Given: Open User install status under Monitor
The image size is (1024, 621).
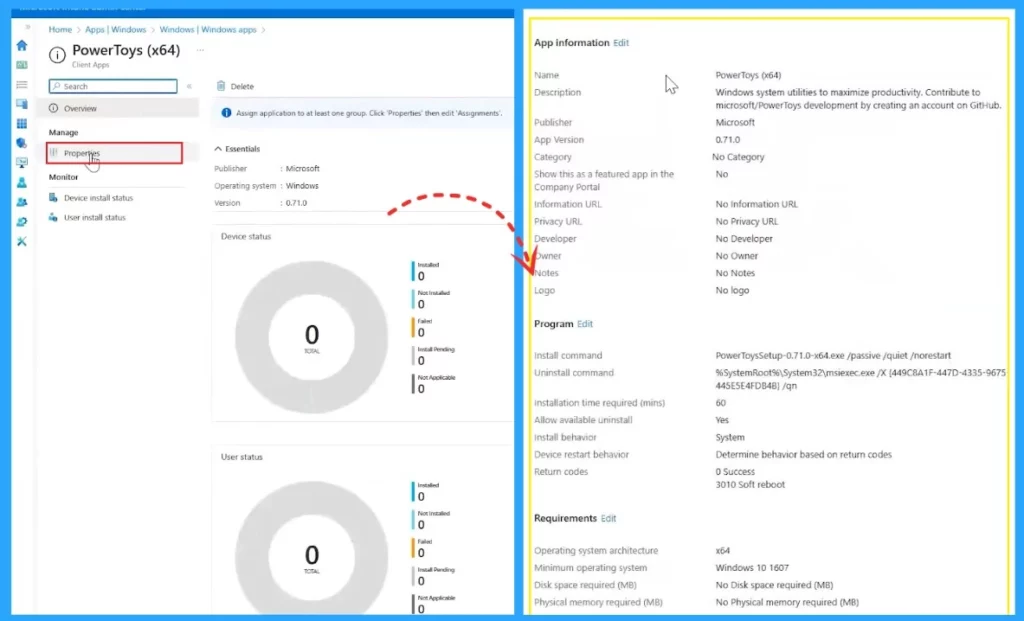Looking at the screenshot, I should click(95, 217).
